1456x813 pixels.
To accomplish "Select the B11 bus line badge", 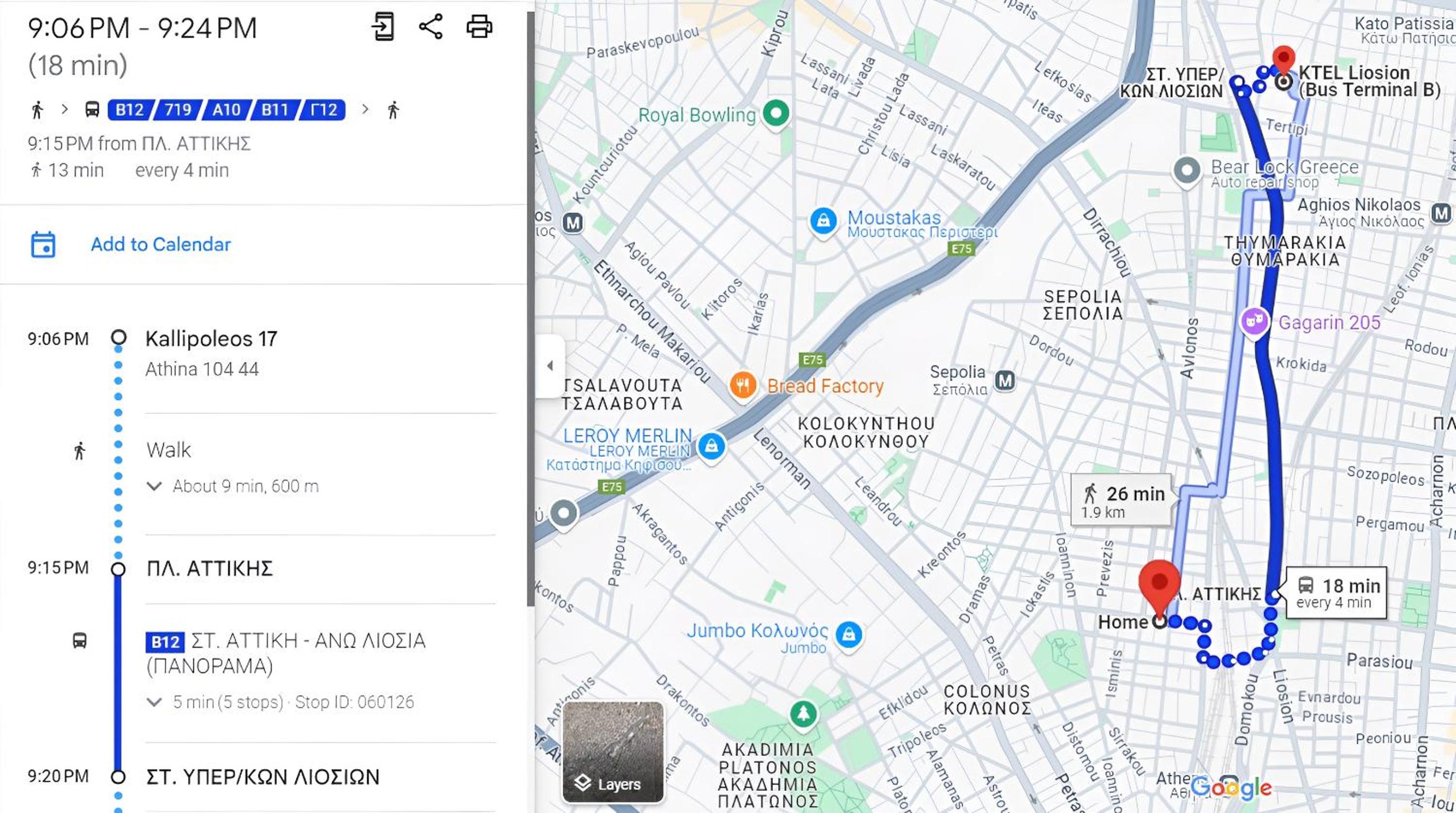I will click(x=275, y=109).
